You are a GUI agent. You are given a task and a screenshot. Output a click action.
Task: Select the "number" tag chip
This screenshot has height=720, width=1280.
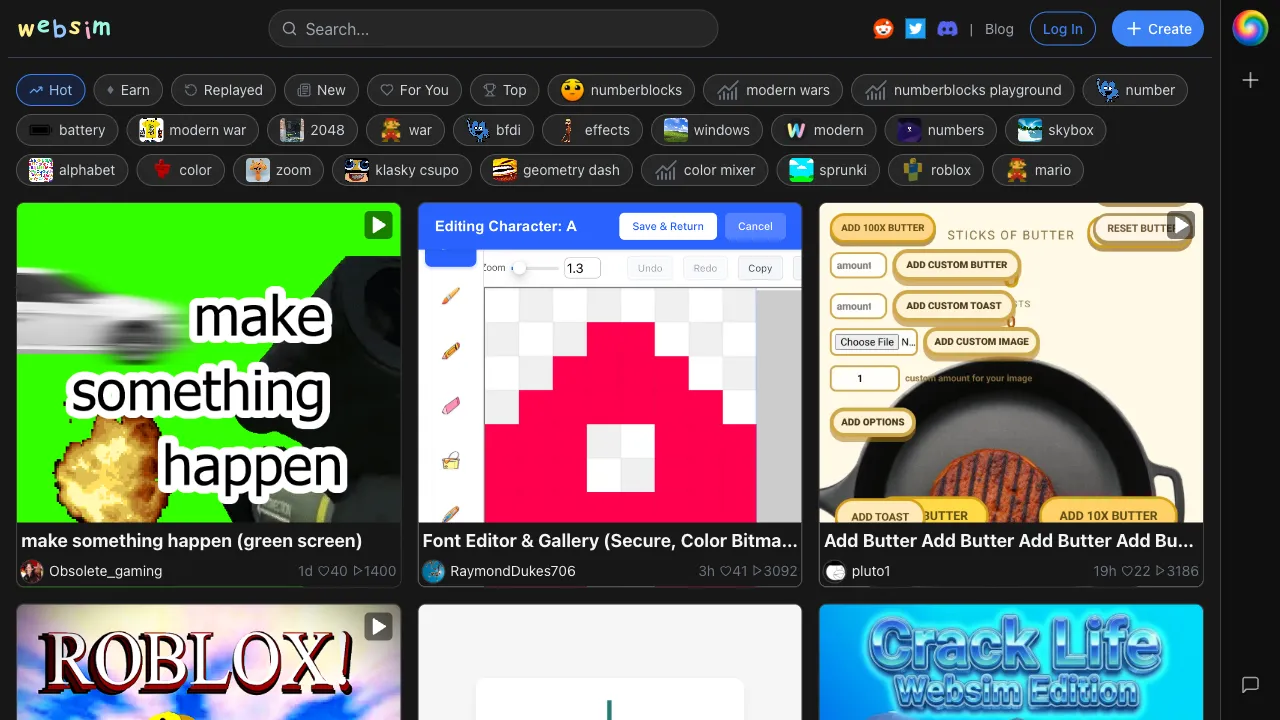click(x=1135, y=90)
